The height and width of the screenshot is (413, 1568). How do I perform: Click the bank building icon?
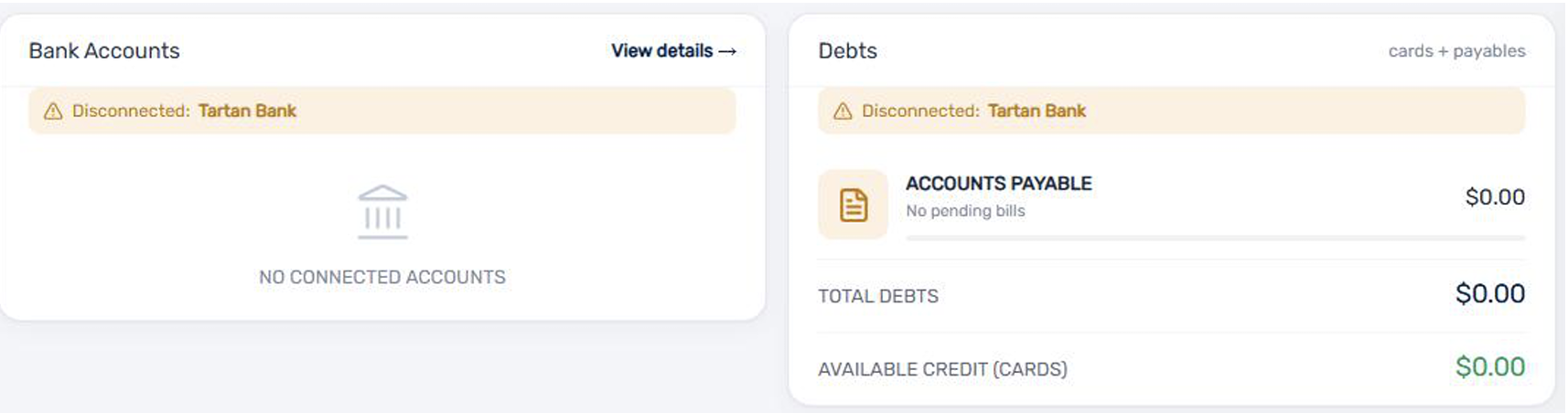click(x=382, y=212)
